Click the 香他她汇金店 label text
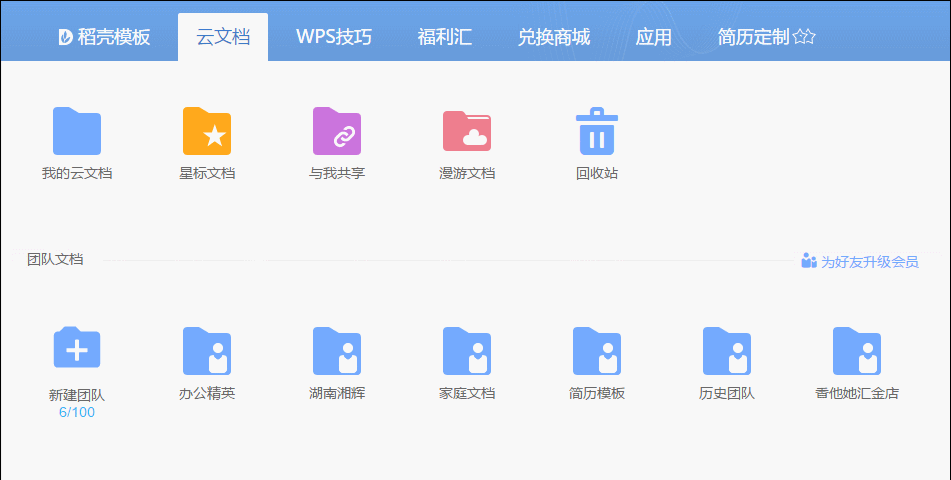The width and height of the screenshot is (951, 480). pos(856,393)
